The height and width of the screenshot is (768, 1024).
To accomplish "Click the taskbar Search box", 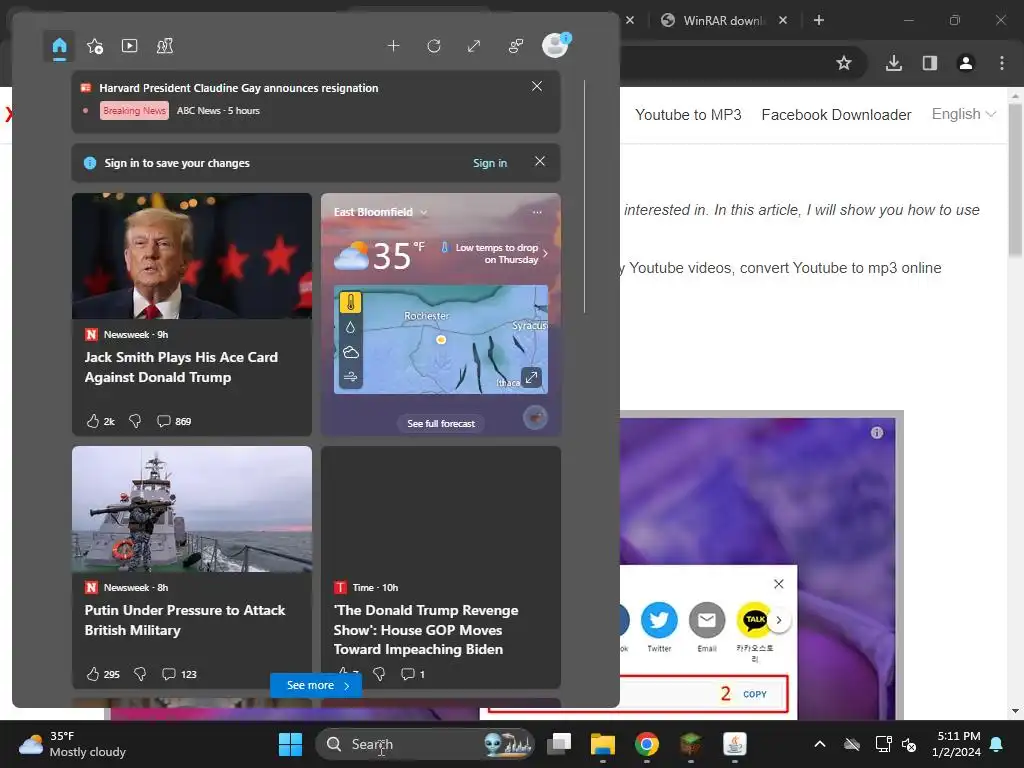I will [424, 744].
